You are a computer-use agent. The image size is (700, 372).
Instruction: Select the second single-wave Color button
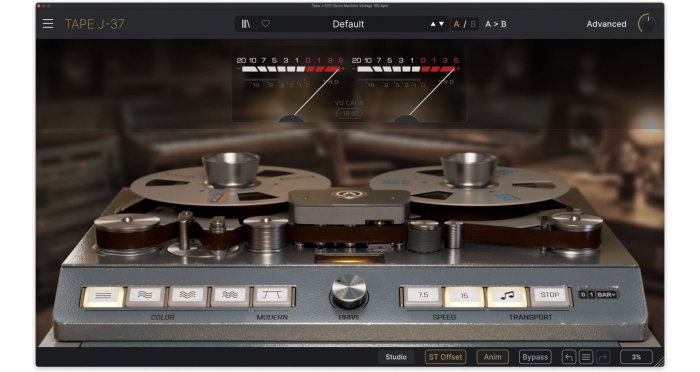(146, 296)
